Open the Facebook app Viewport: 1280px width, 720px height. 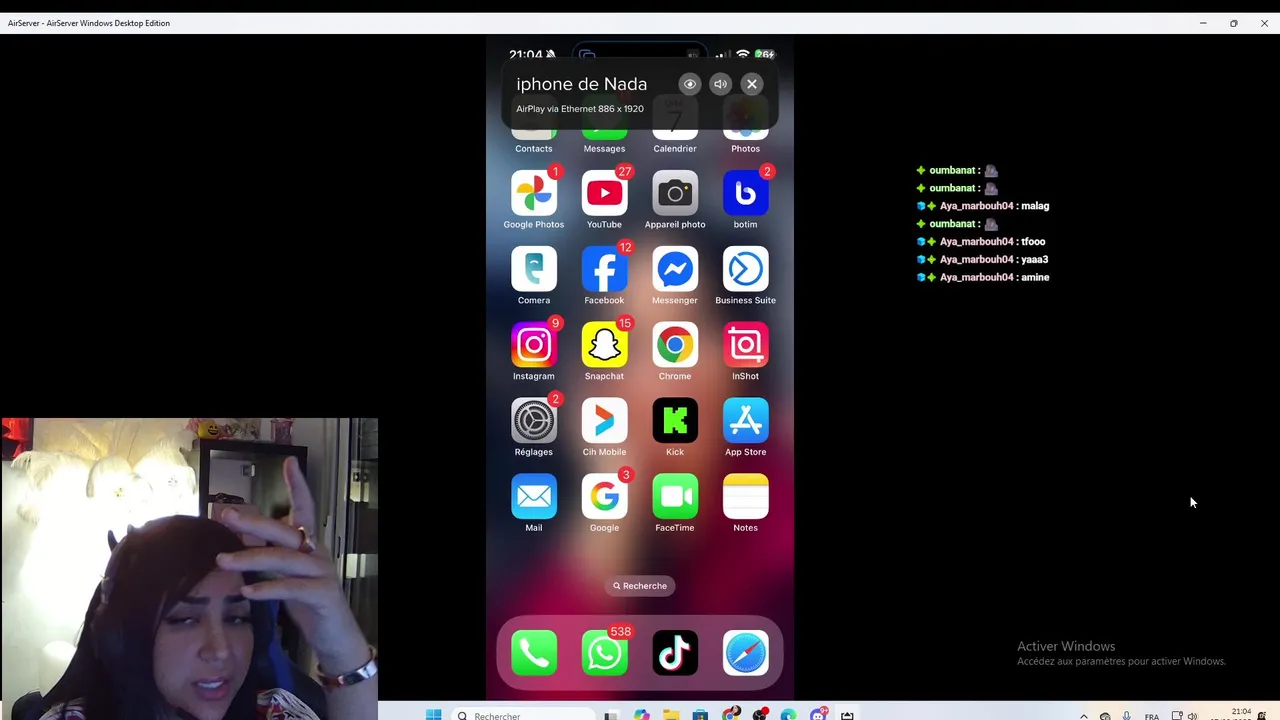point(604,269)
